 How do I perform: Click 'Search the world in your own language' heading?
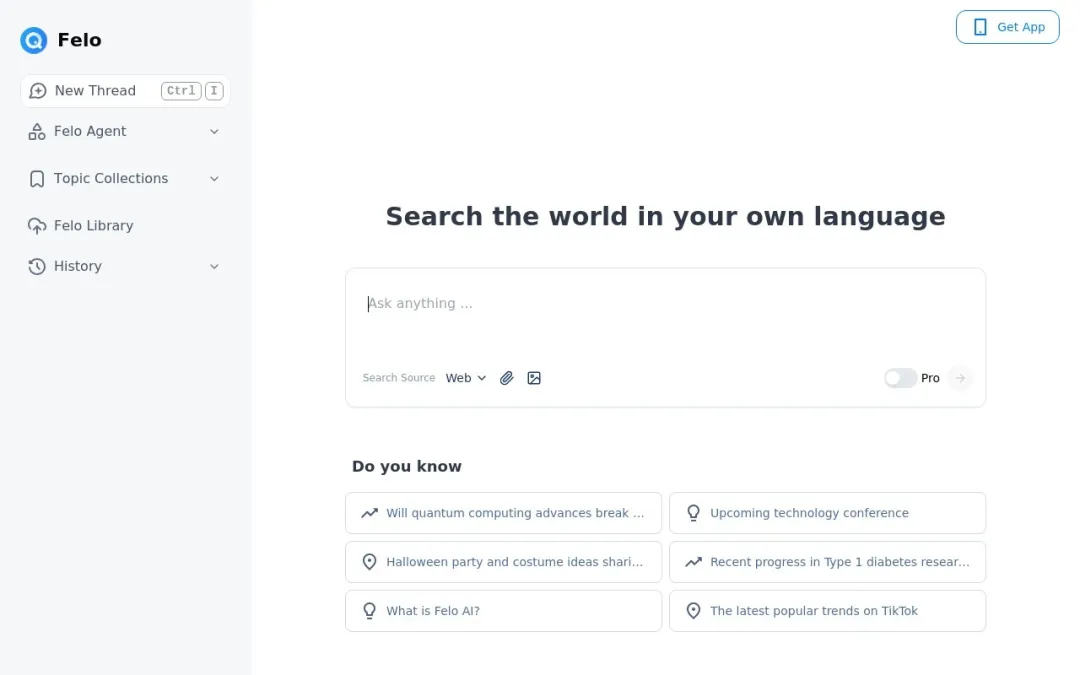665,216
